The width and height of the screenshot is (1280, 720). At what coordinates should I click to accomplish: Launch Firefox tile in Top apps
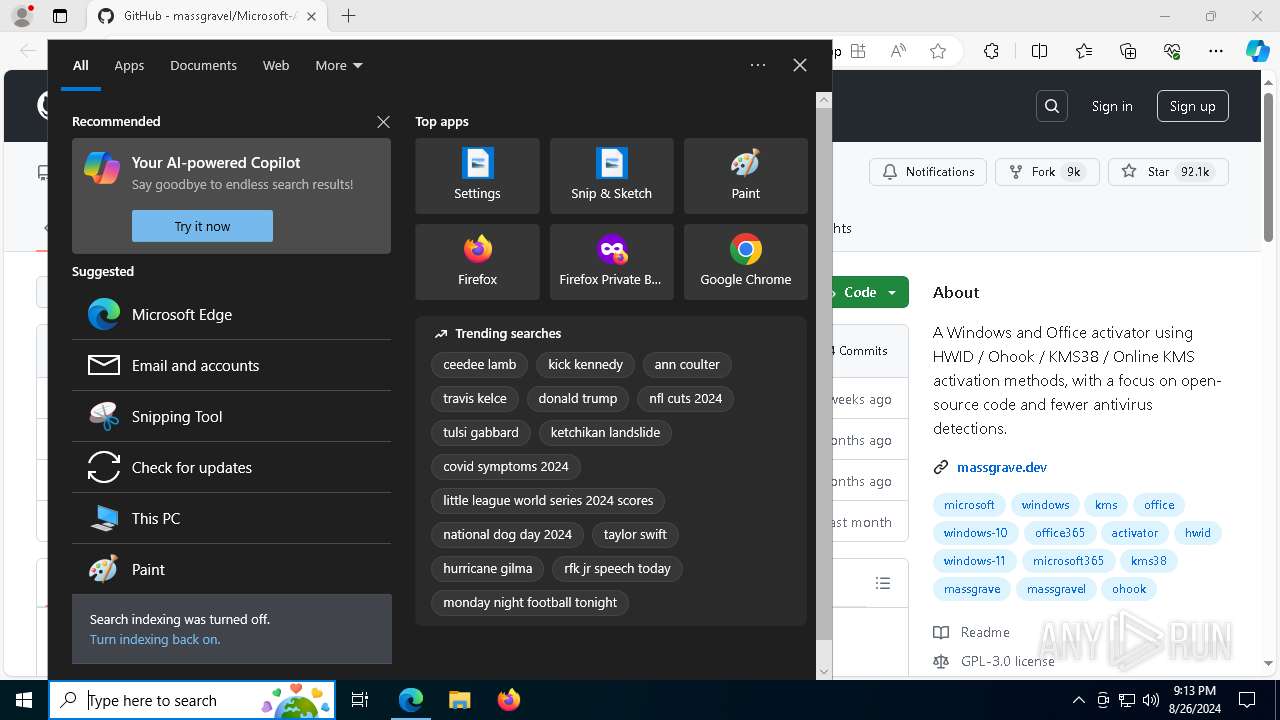[x=477, y=262]
